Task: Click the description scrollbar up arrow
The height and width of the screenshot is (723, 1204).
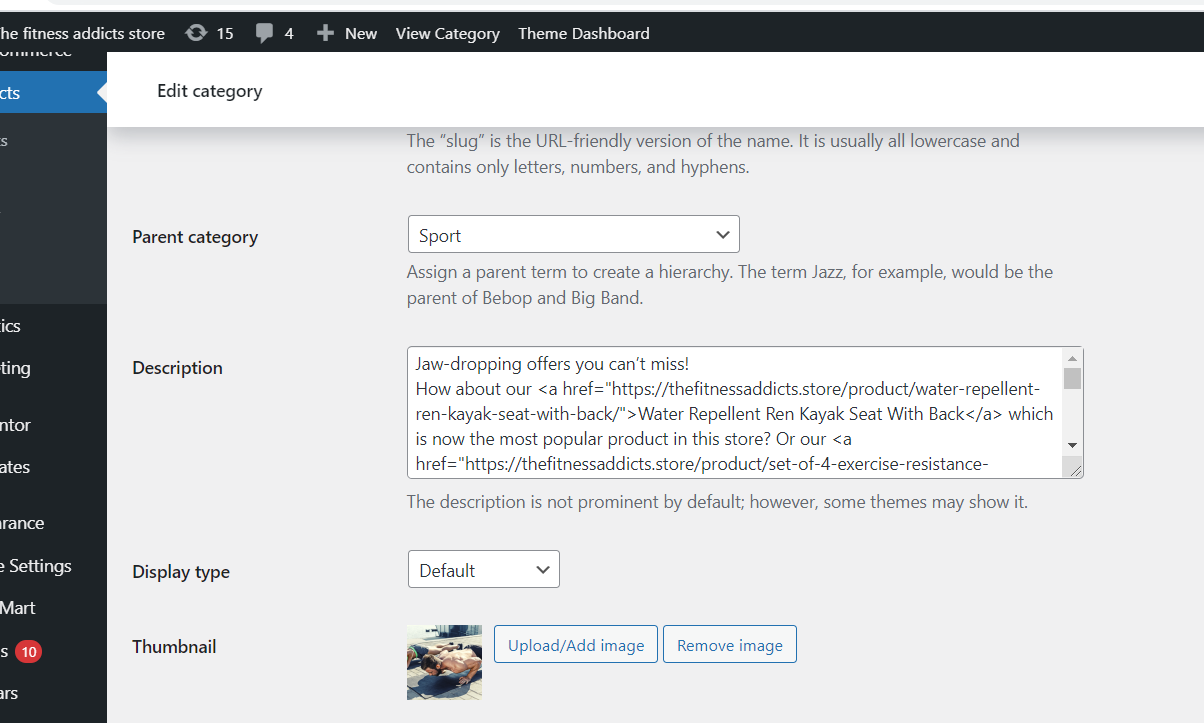Action: (1072, 358)
